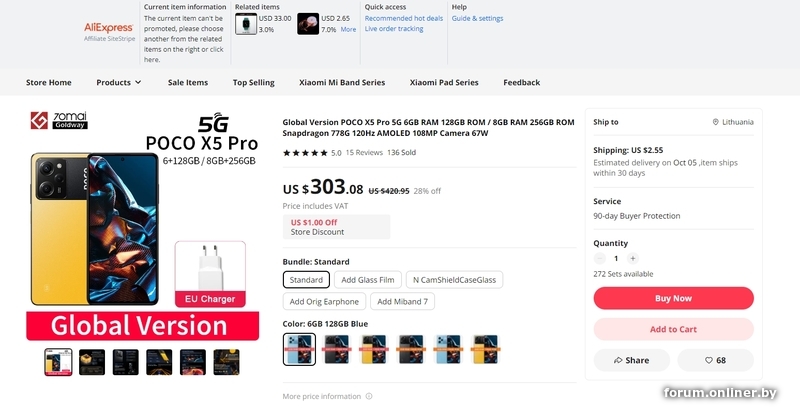The width and height of the screenshot is (800, 416).
Task: View the second product gallery thumbnail
Action: pyautogui.click(x=92, y=361)
